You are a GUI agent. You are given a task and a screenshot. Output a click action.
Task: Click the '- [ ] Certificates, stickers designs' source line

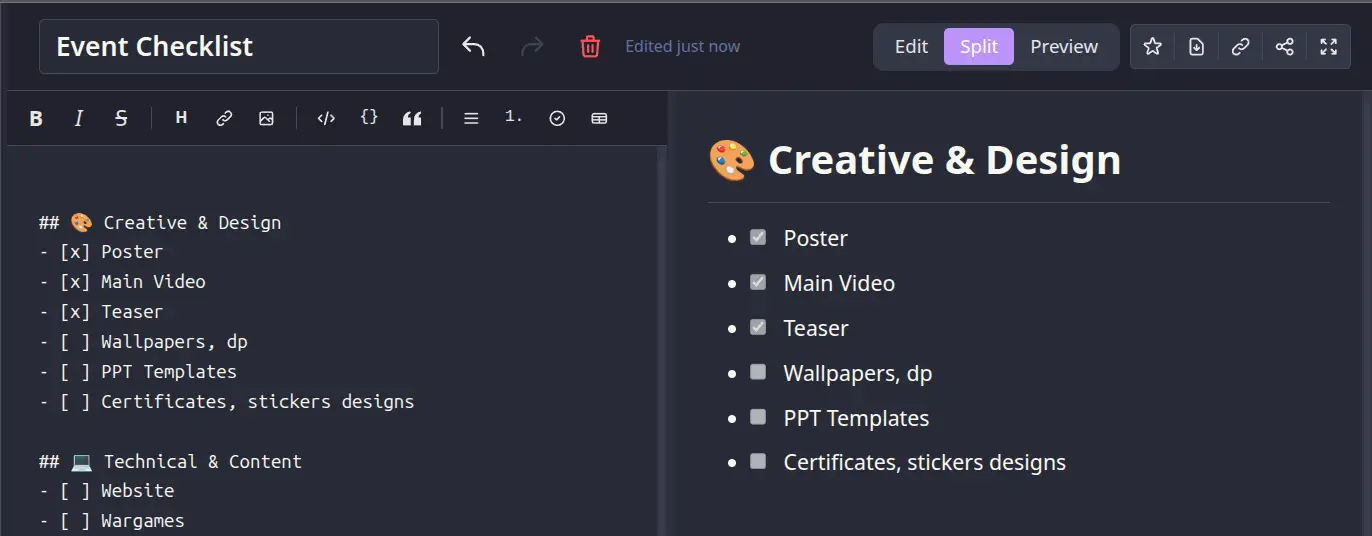226,402
